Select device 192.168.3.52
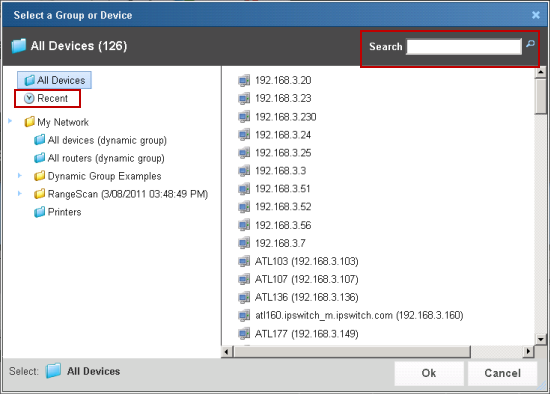550x394 pixels. tap(283, 207)
